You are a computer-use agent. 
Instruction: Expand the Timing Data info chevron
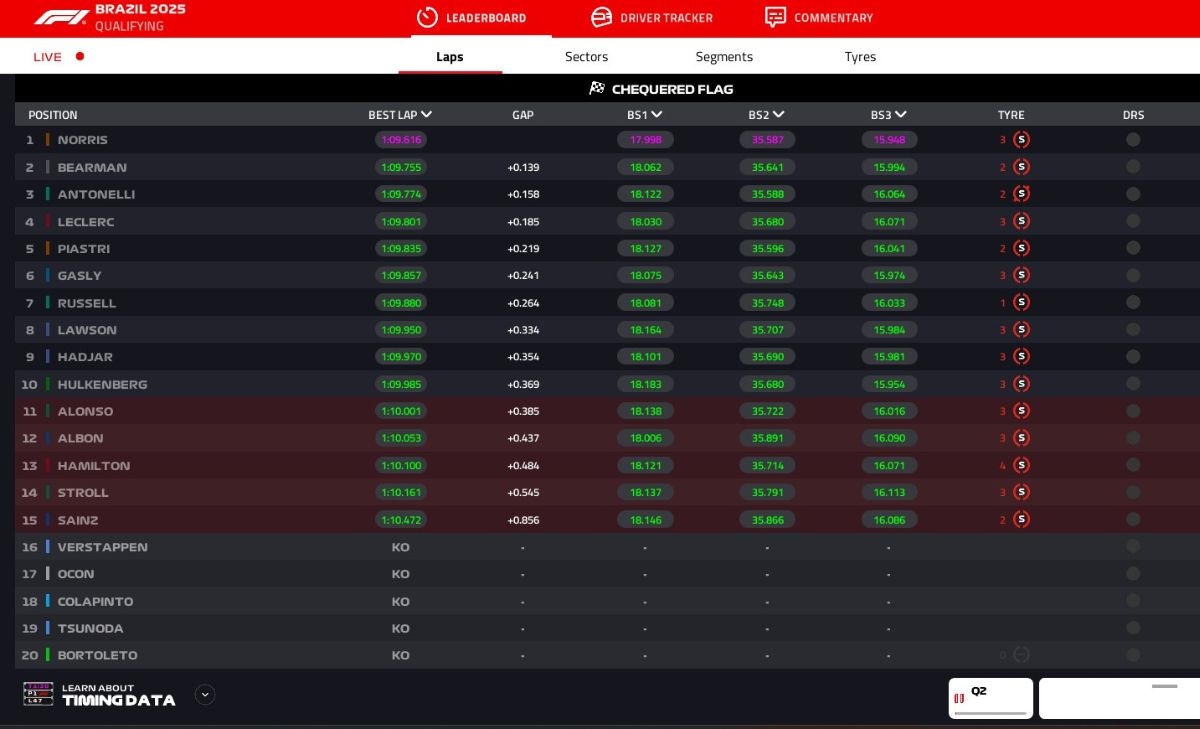point(204,694)
